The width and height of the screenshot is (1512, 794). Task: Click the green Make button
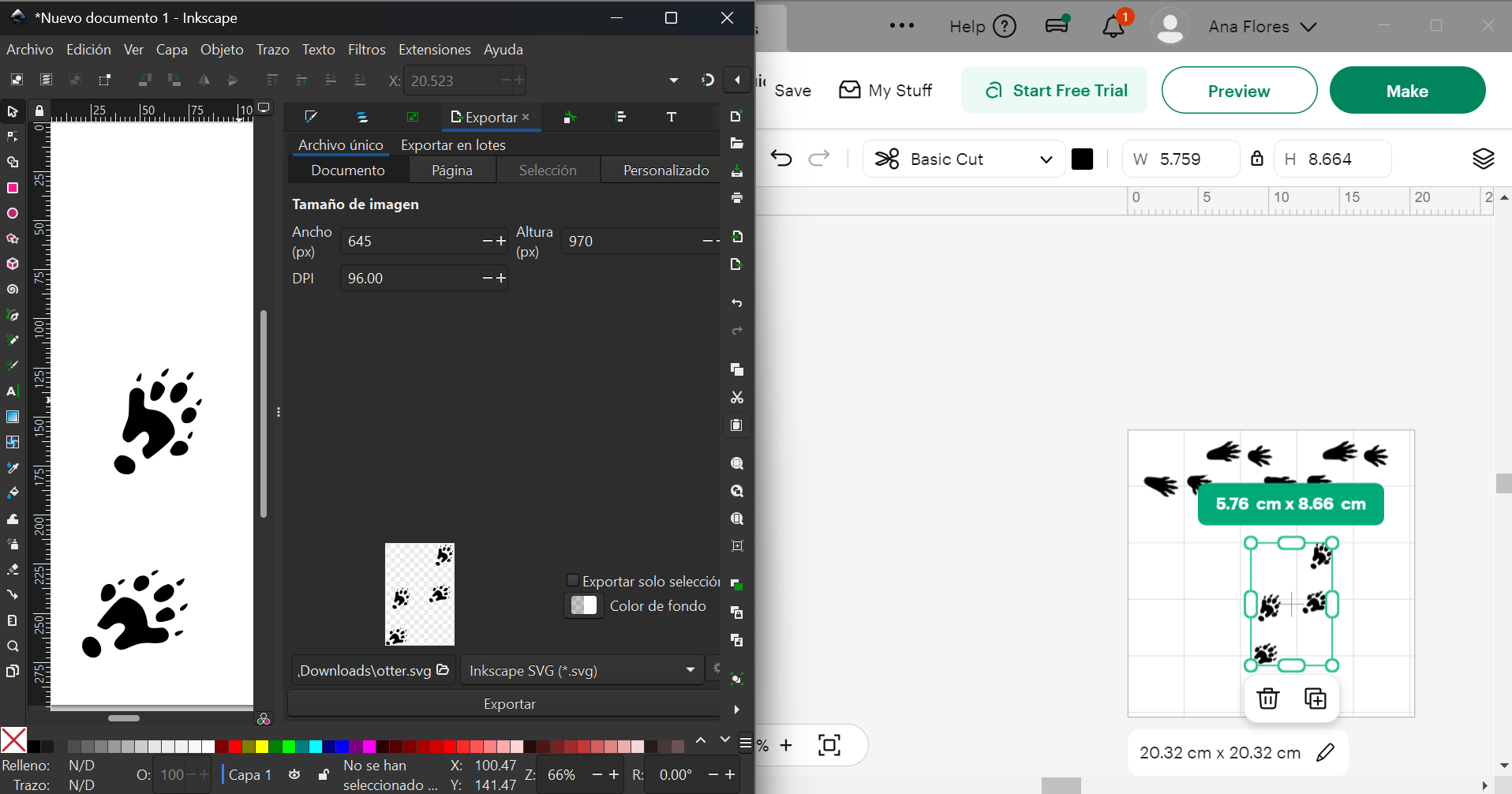[x=1407, y=91]
